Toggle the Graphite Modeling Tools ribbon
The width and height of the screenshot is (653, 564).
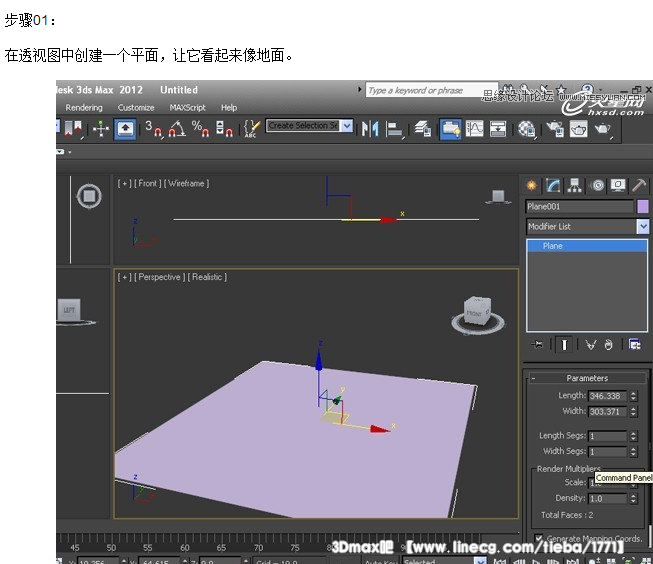pyautogui.click(x=450, y=129)
